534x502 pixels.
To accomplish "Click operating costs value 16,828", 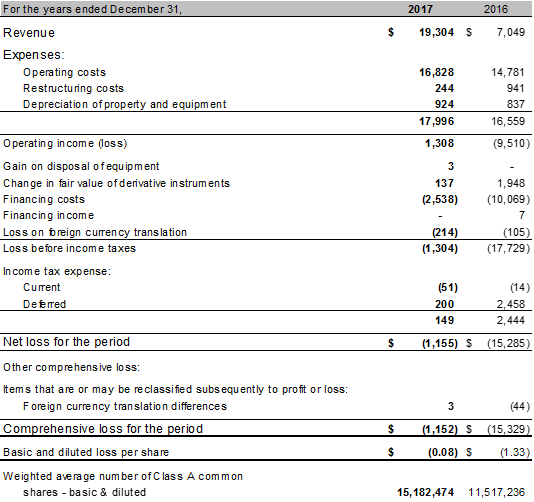I will [x=436, y=72].
